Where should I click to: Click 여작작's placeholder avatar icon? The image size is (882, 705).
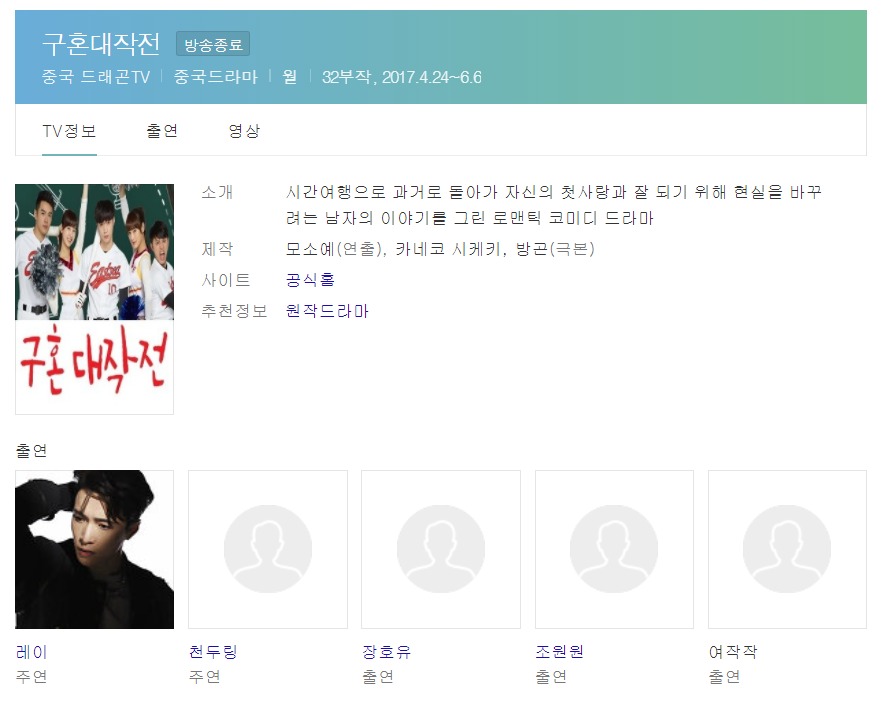click(x=787, y=549)
